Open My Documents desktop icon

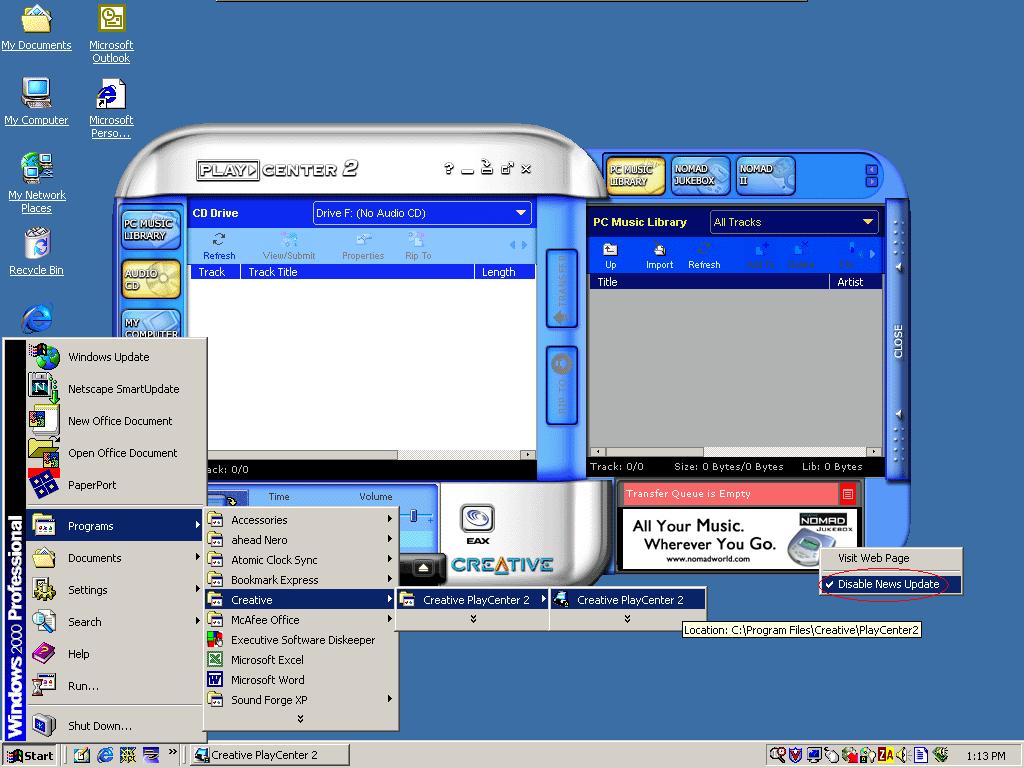(37, 27)
